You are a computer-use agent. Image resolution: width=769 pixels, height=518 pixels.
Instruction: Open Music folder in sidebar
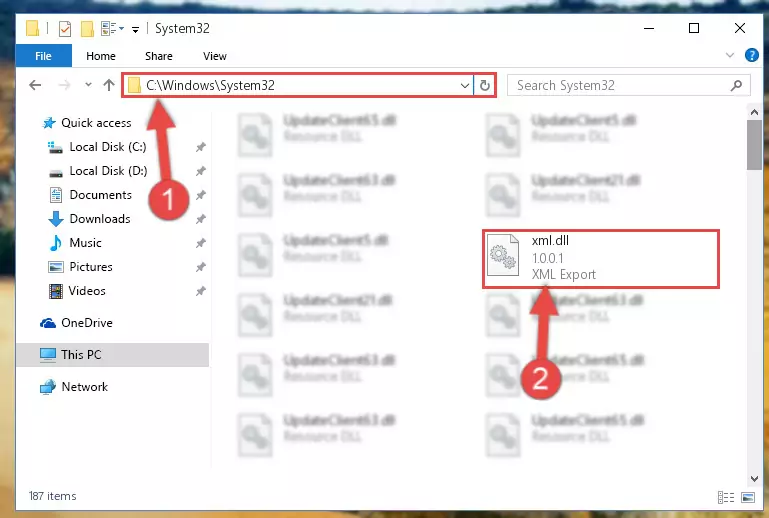tap(85, 243)
